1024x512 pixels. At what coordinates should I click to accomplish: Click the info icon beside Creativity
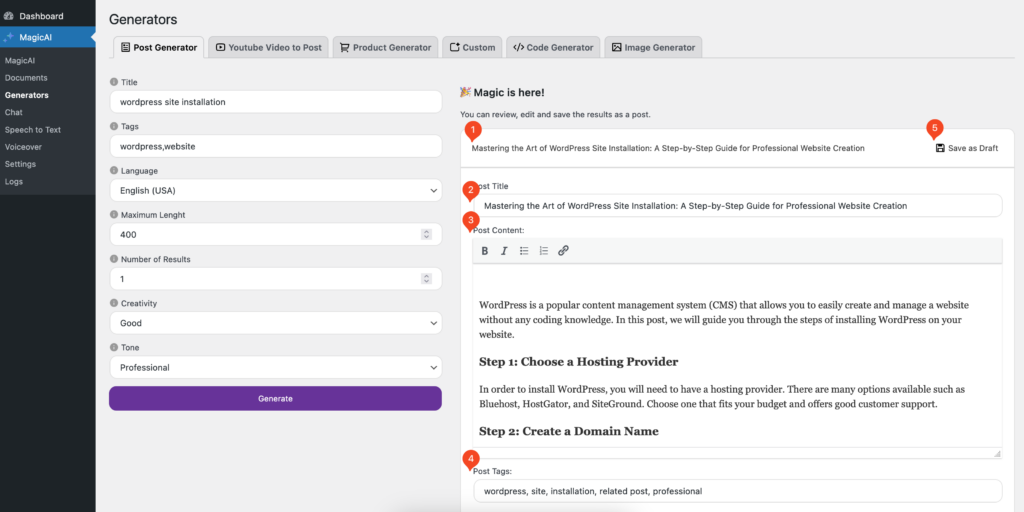point(113,303)
